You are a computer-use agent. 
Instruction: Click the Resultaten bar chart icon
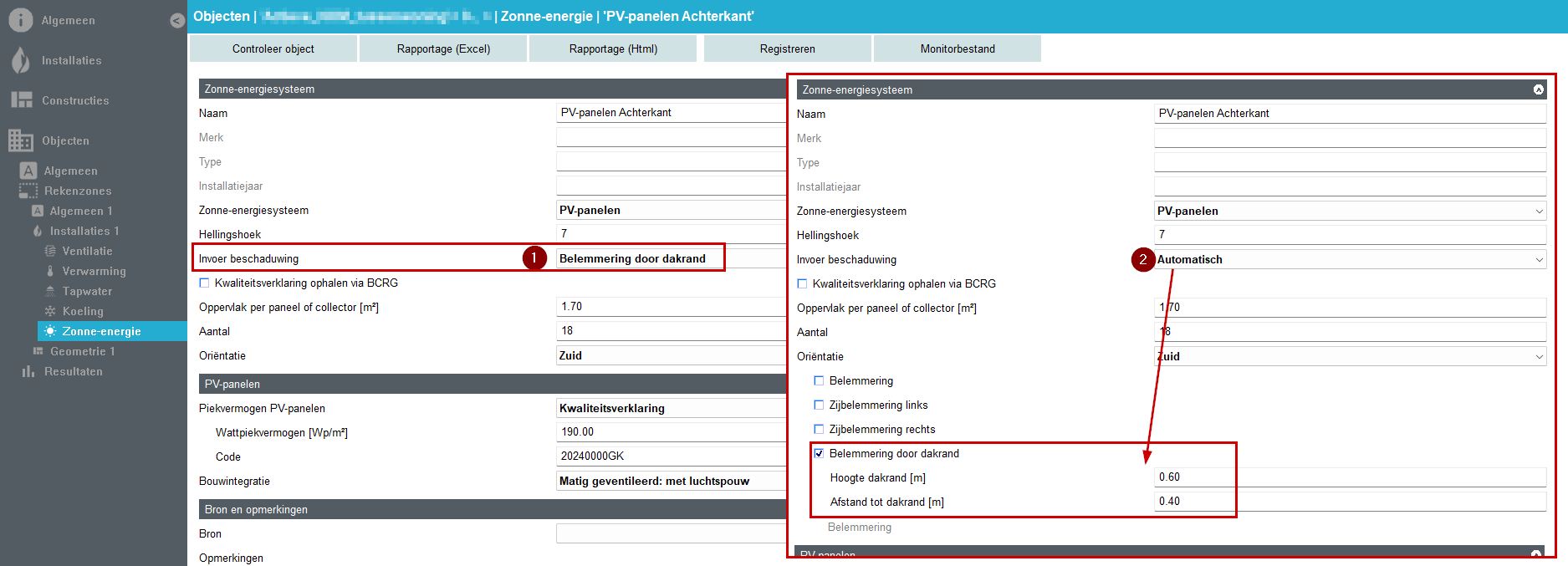click(x=28, y=371)
